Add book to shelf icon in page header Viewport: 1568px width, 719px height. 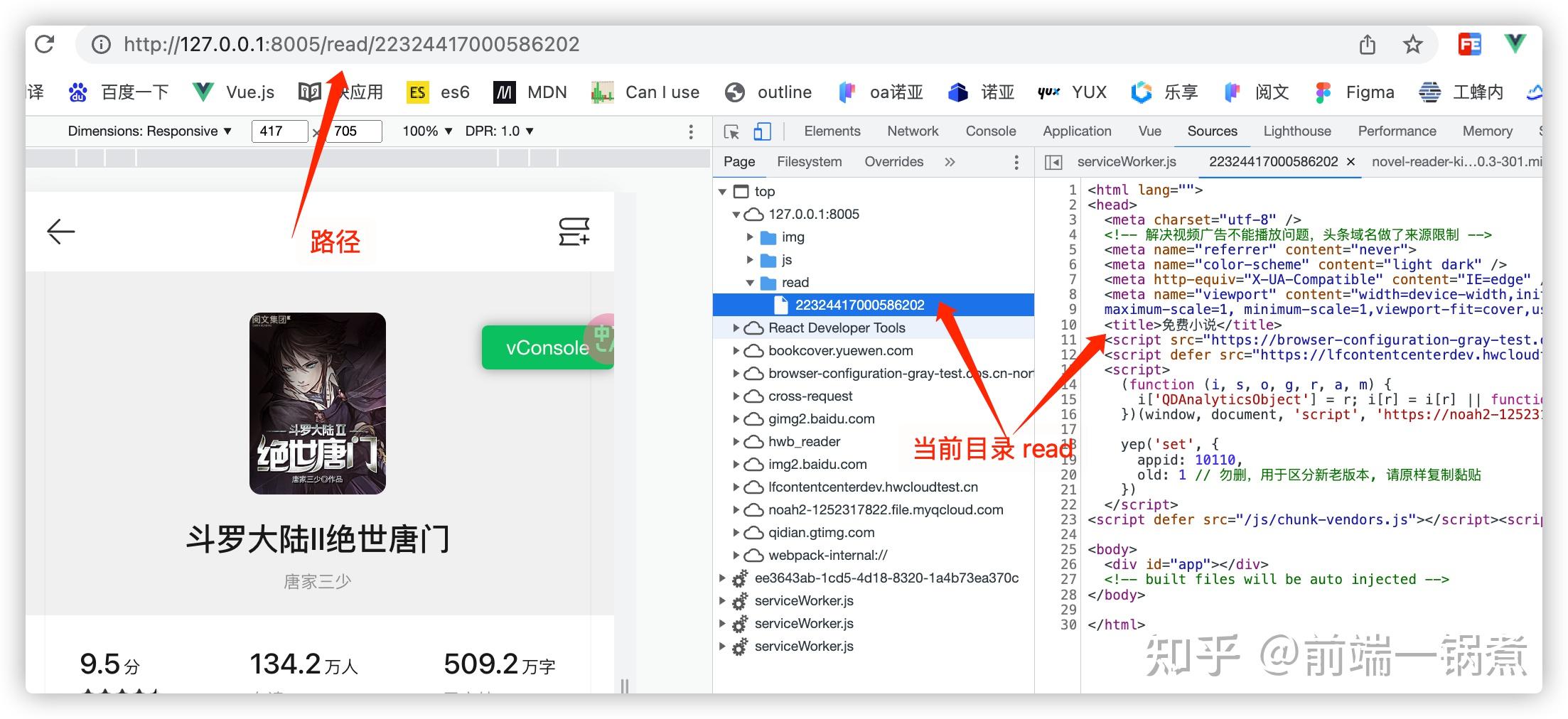click(574, 232)
